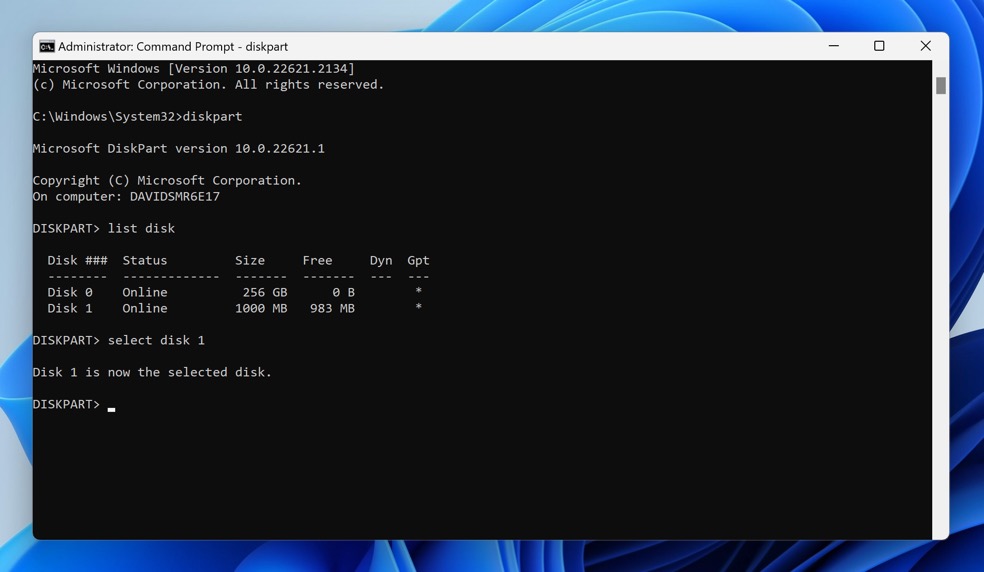Click the 'Gpt' column header
The height and width of the screenshot is (572, 984).
[x=419, y=260]
